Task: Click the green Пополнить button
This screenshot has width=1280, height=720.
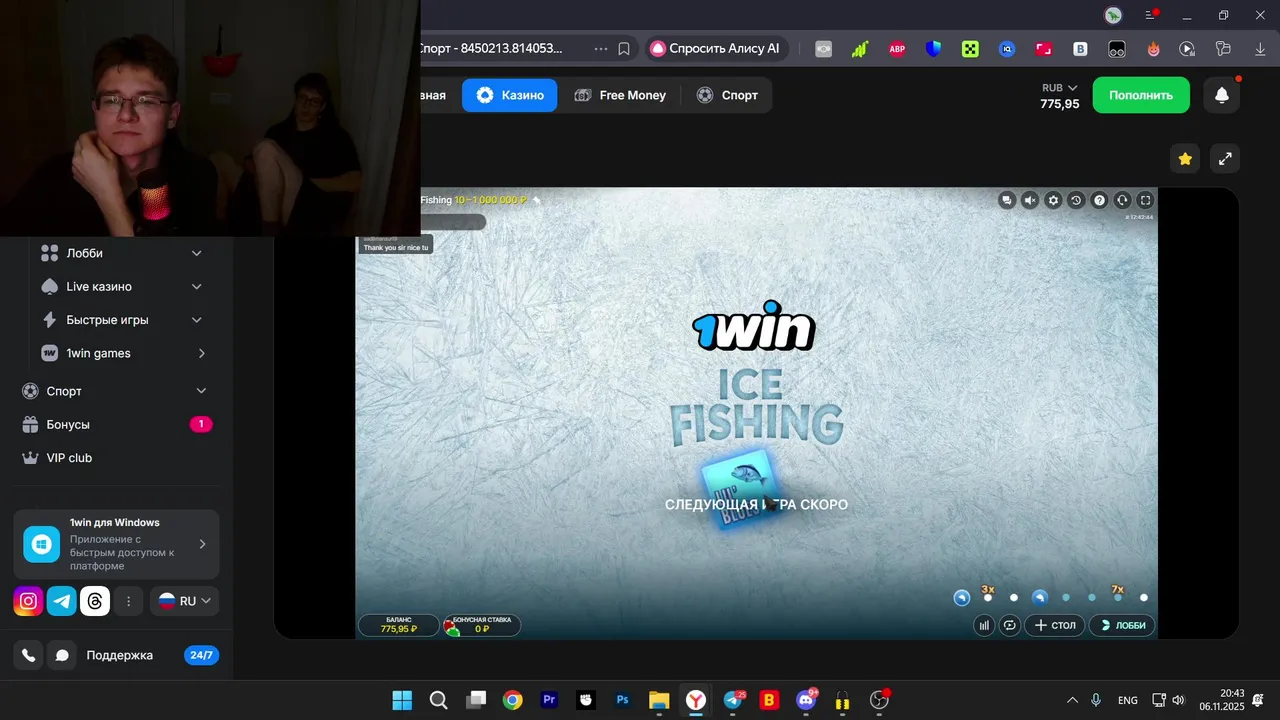Action: (x=1141, y=95)
